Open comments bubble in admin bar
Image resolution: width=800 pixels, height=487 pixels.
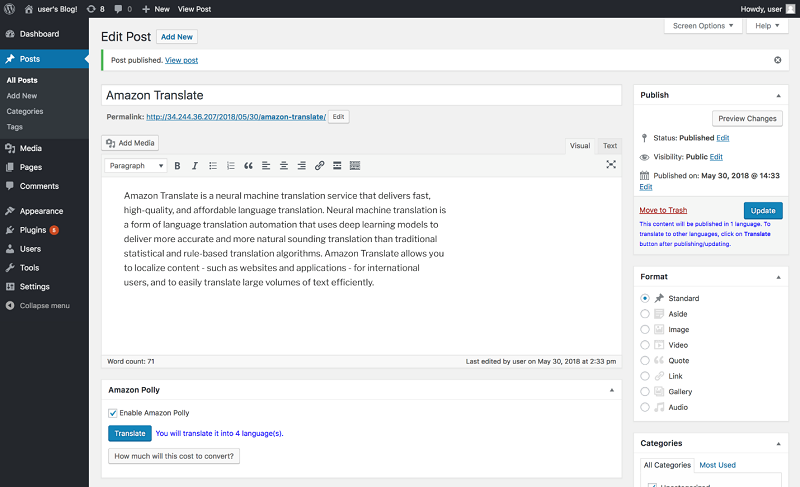click(x=123, y=9)
